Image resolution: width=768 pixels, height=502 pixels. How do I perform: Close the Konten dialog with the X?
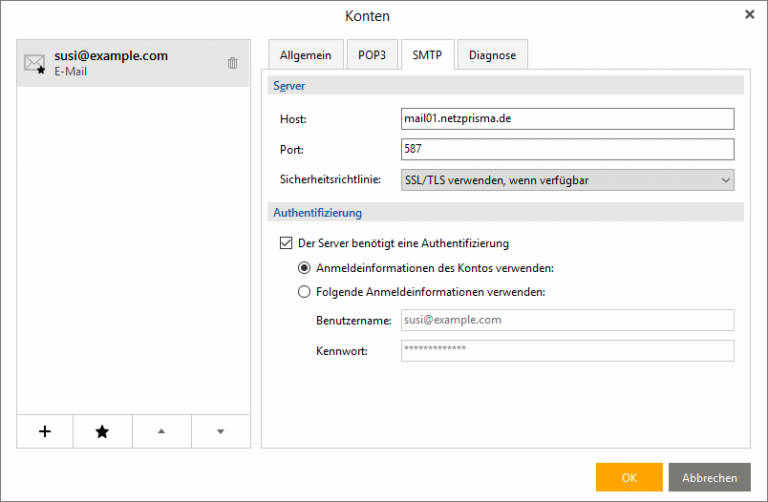749,15
